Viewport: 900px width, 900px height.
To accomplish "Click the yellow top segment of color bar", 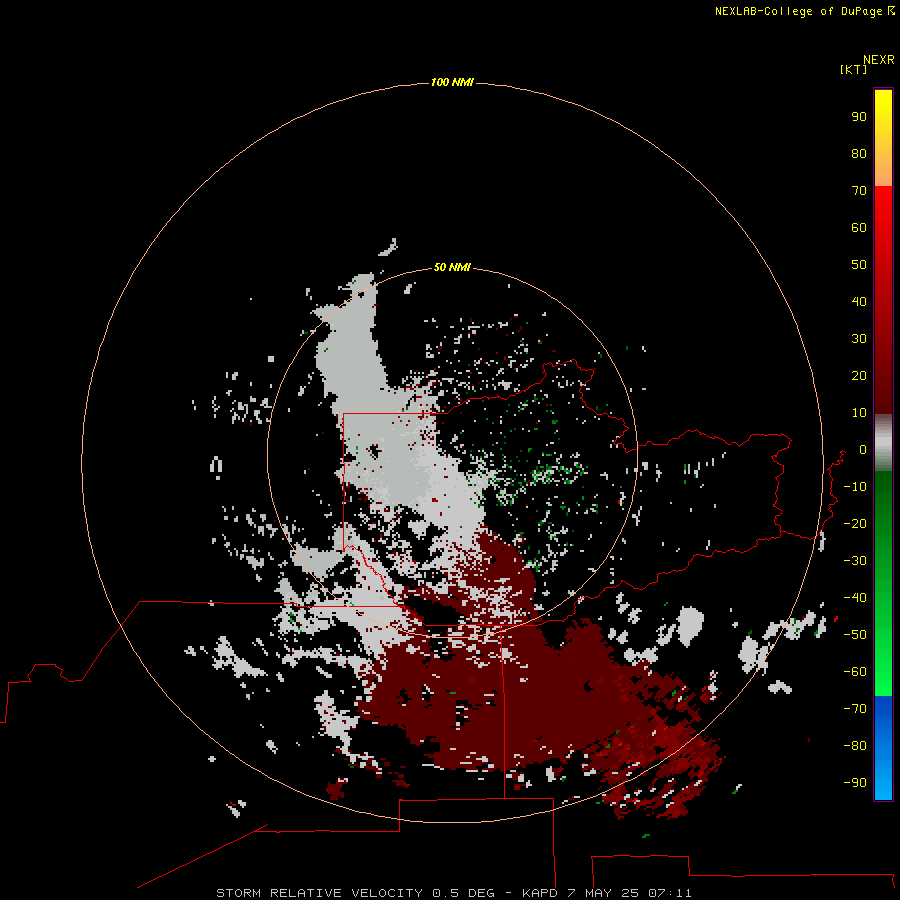I will click(x=883, y=138).
